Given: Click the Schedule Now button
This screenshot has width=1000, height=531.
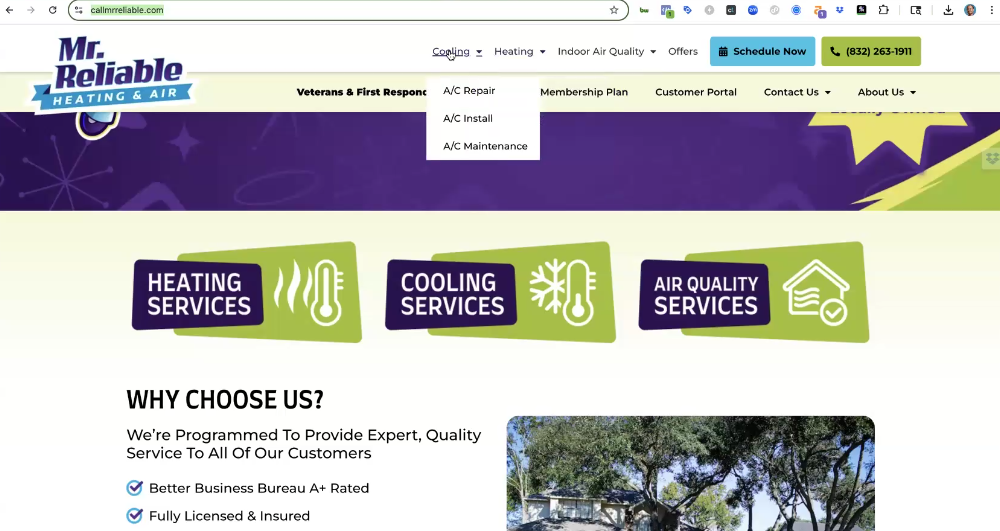Looking at the screenshot, I should pyautogui.click(x=762, y=52).
